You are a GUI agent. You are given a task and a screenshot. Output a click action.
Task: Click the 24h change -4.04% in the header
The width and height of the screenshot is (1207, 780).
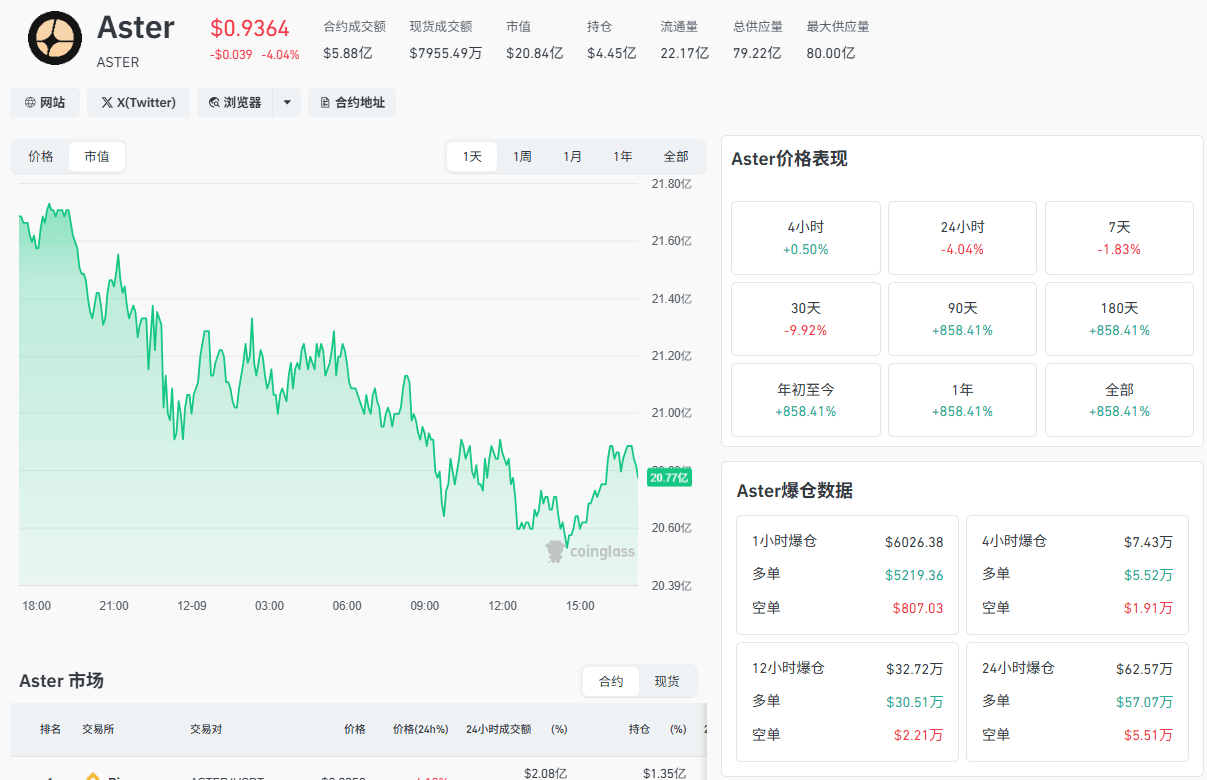(281, 55)
